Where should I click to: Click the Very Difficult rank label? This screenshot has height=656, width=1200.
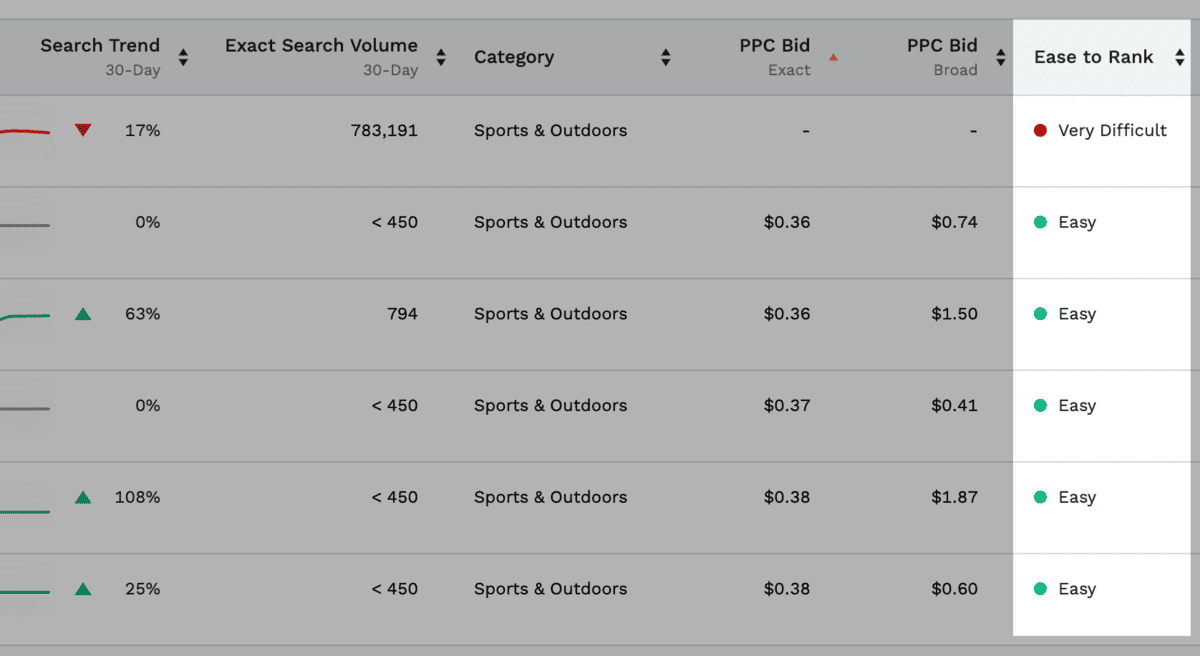[1112, 130]
